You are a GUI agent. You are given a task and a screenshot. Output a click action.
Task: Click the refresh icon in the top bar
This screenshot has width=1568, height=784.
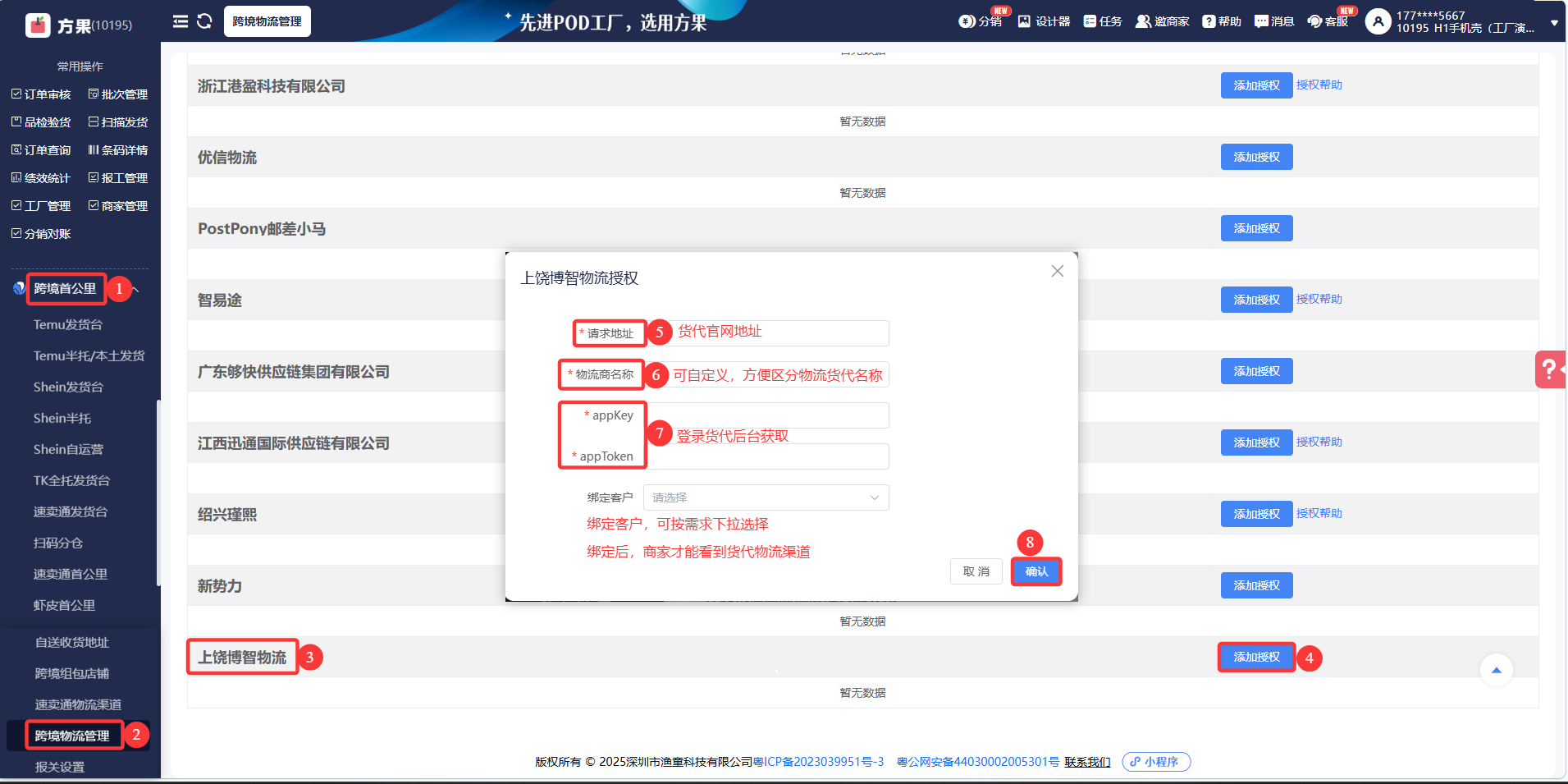(205, 21)
